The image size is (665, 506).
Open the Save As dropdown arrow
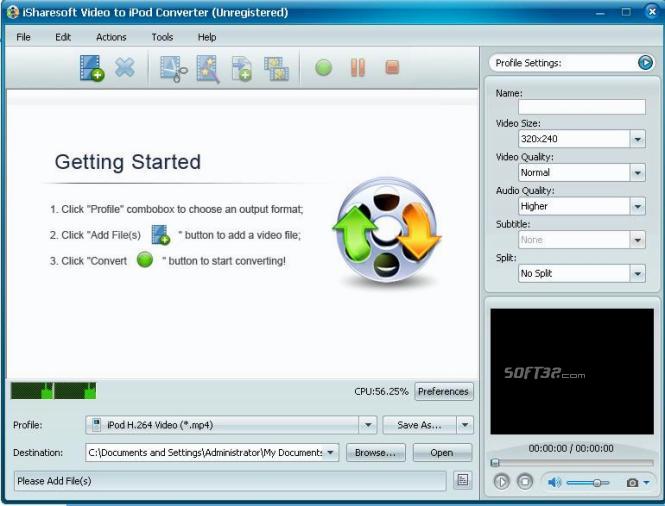(465, 425)
